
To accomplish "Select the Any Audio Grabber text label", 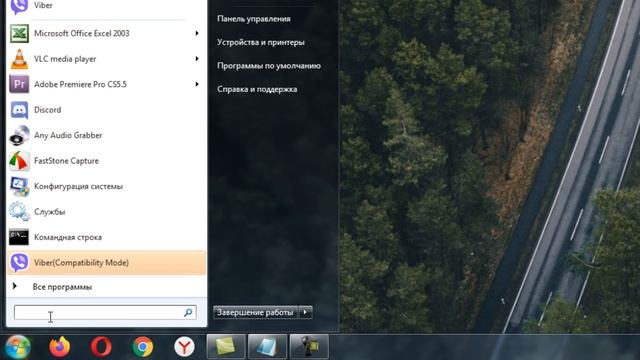I will pyautogui.click(x=68, y=135).
